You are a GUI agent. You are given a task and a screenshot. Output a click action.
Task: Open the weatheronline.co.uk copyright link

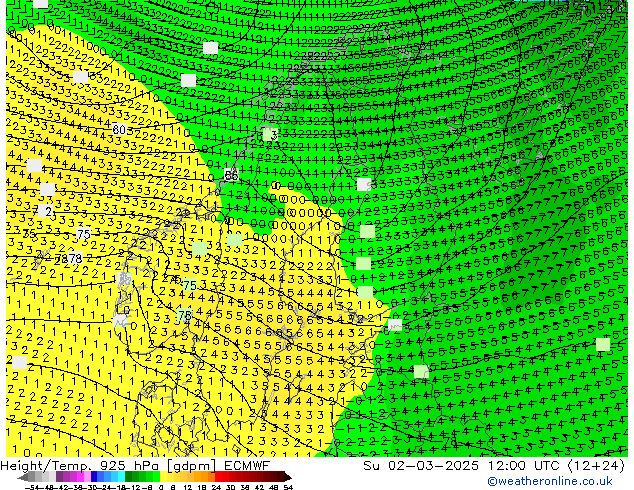coord(550,481)
